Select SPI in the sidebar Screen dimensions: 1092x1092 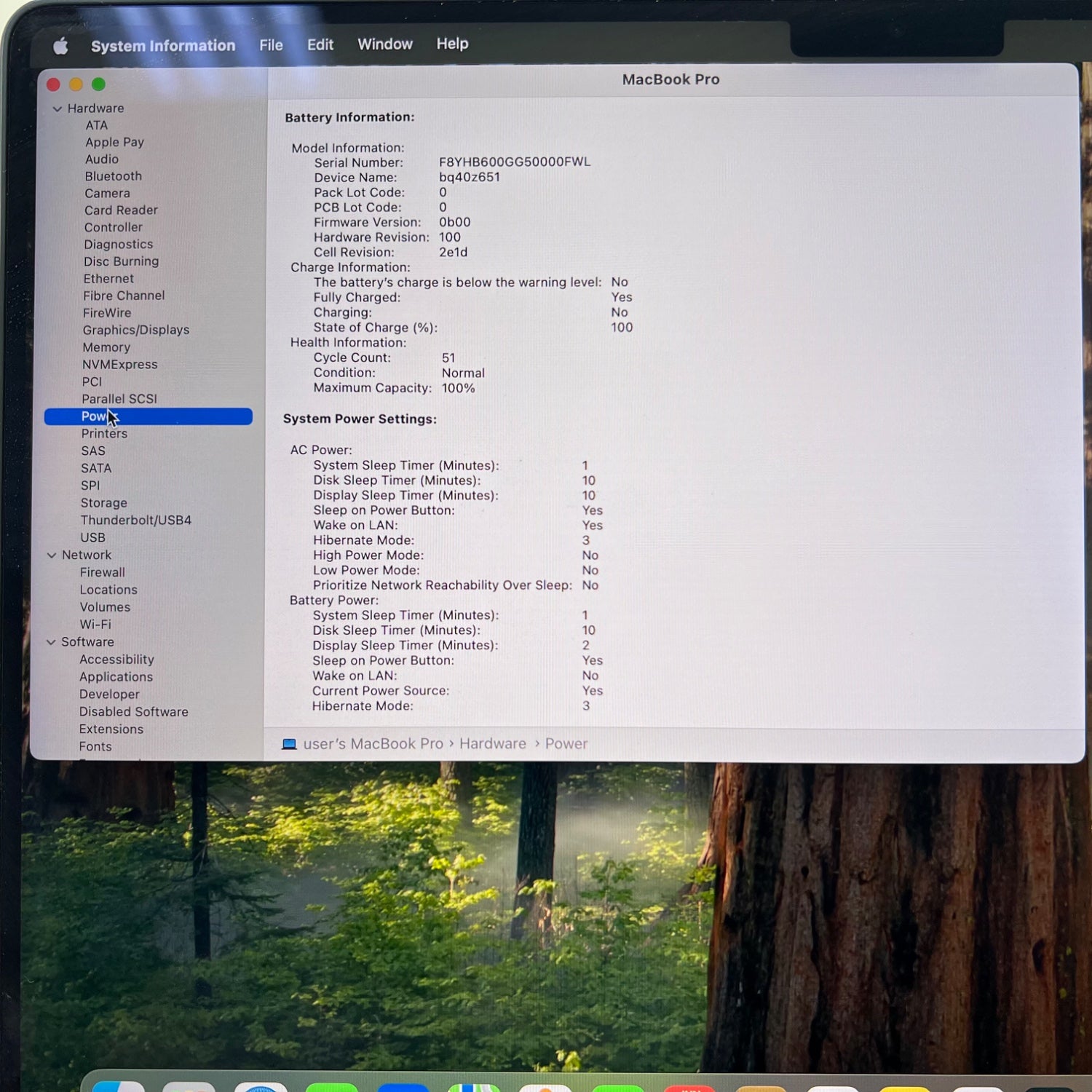coord(90,486)
